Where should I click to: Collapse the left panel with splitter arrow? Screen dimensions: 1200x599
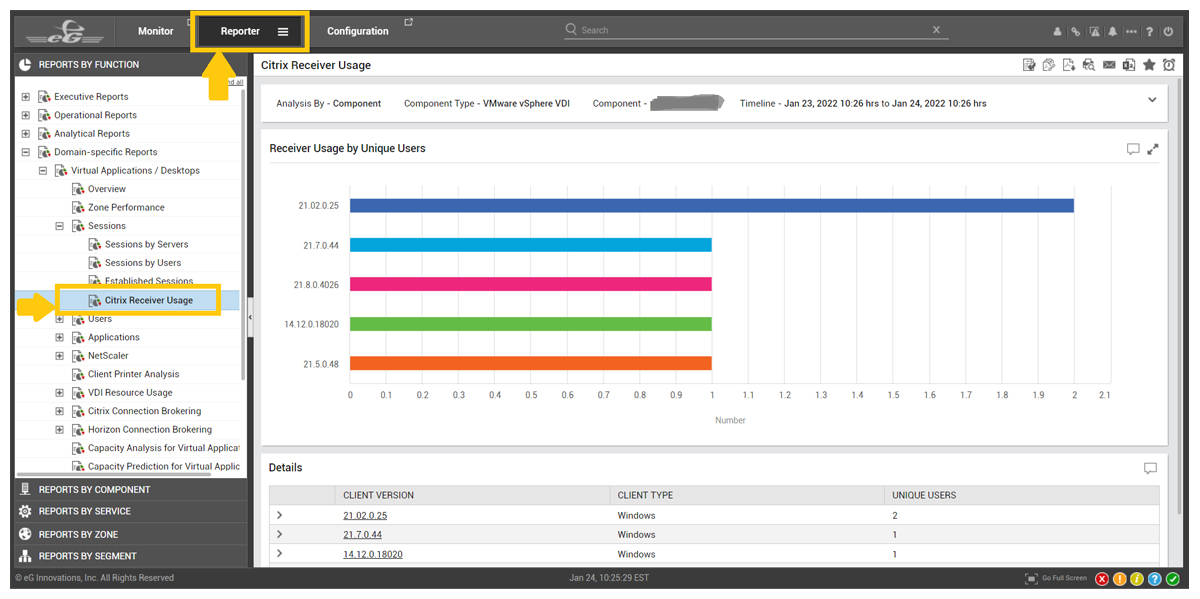pyautogui.click(x=250, y=317)
